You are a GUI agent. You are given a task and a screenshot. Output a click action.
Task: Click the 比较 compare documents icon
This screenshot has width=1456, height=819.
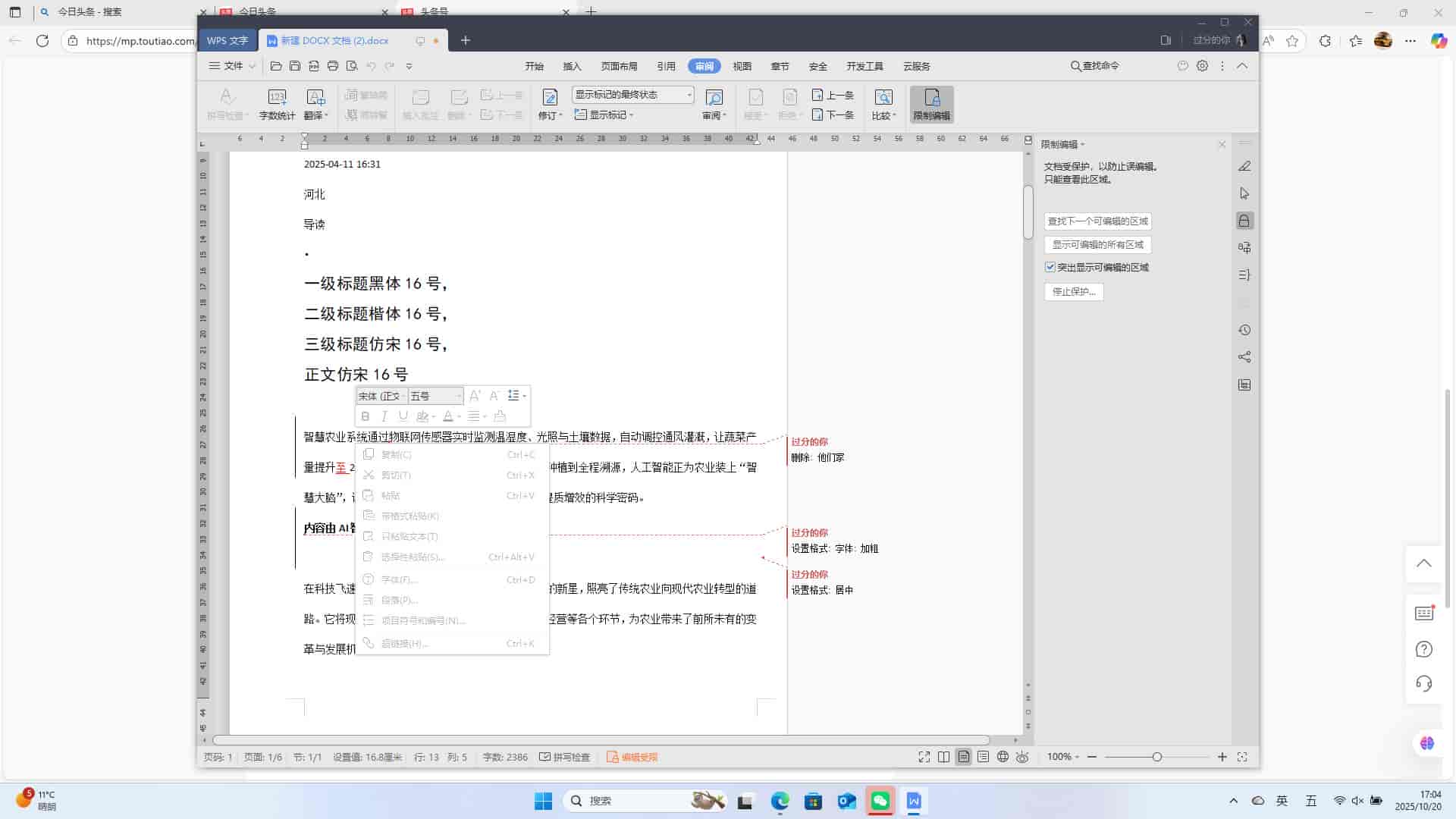coord(883,105)
